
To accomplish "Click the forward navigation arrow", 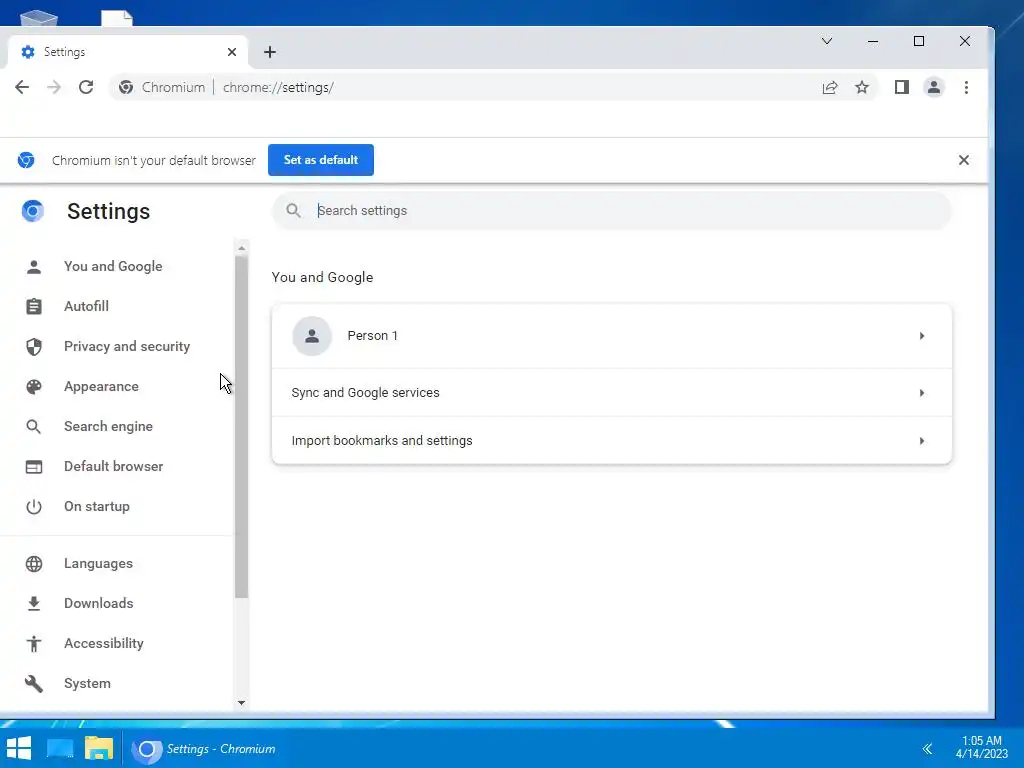I will [54, 88].
